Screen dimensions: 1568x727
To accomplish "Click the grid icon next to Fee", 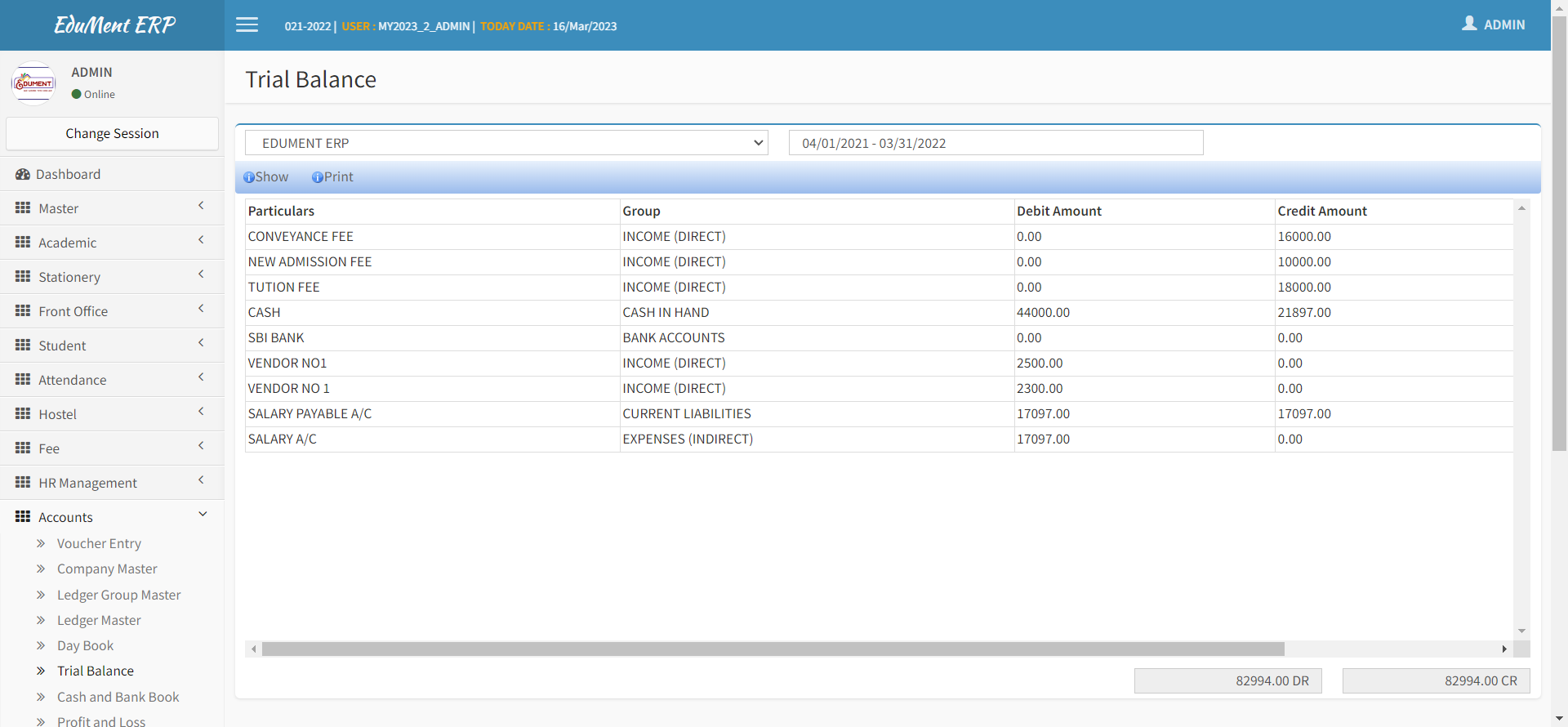I will [x=23, y=448].
